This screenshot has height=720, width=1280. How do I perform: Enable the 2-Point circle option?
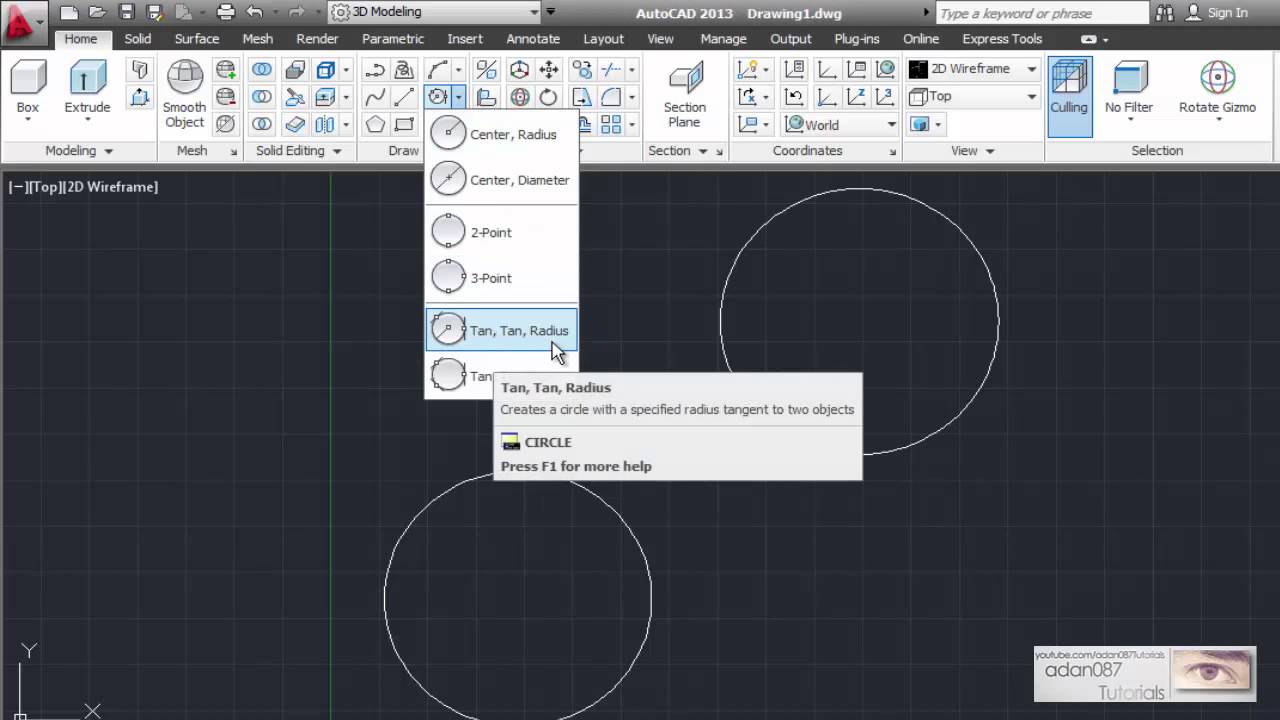tap(490, 232)
